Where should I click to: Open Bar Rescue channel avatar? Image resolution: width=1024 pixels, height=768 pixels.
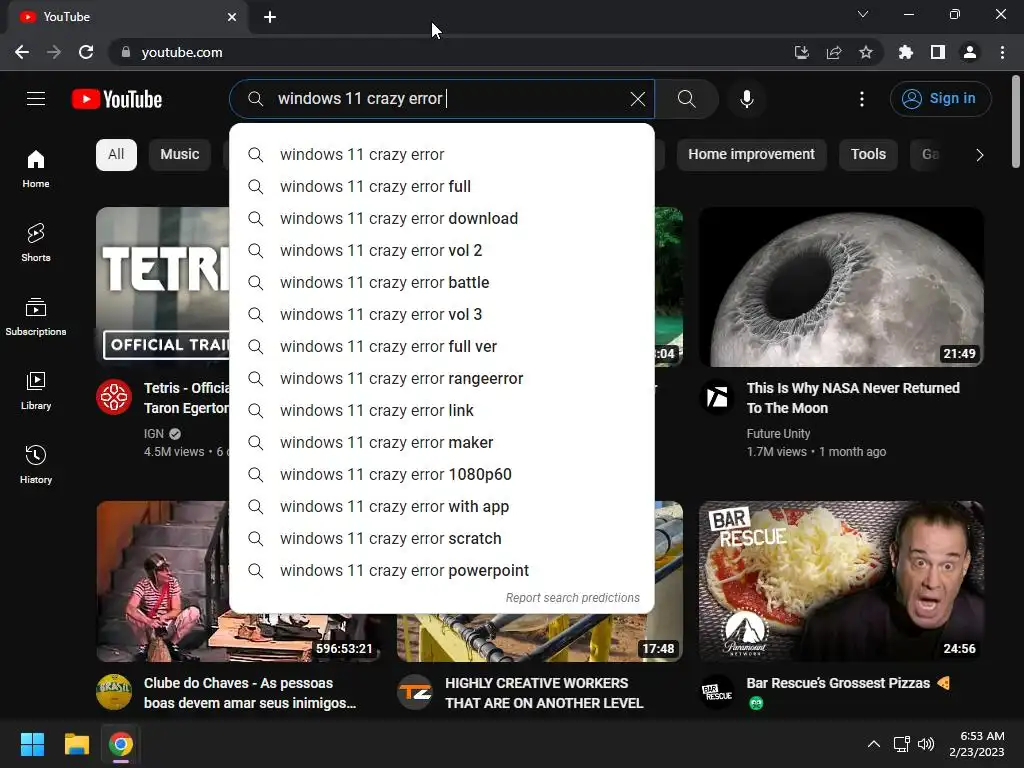tap(717, 692)
